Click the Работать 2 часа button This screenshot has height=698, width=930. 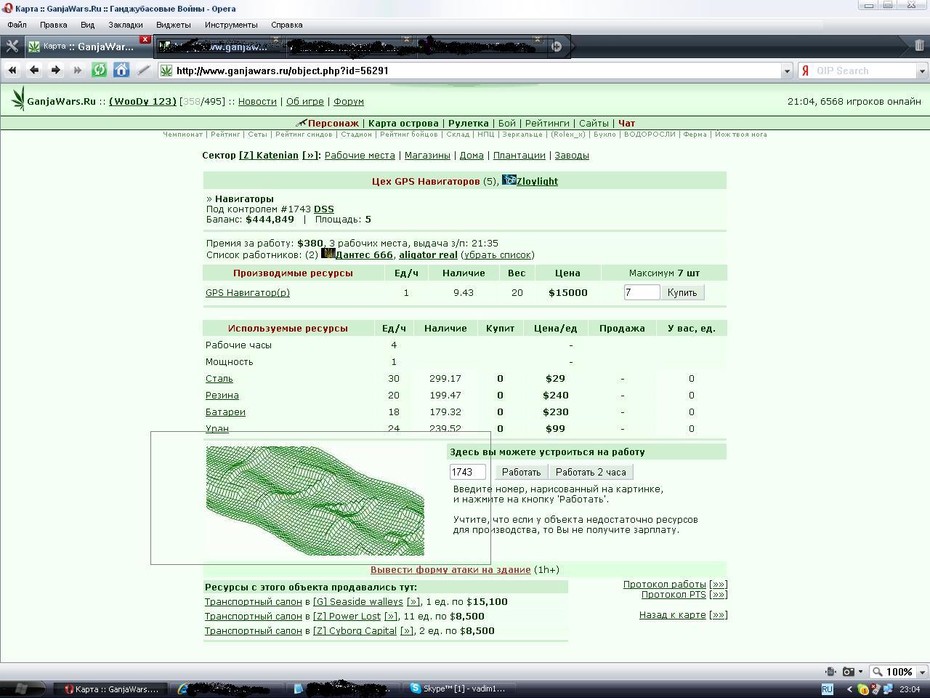click(590, 472)
